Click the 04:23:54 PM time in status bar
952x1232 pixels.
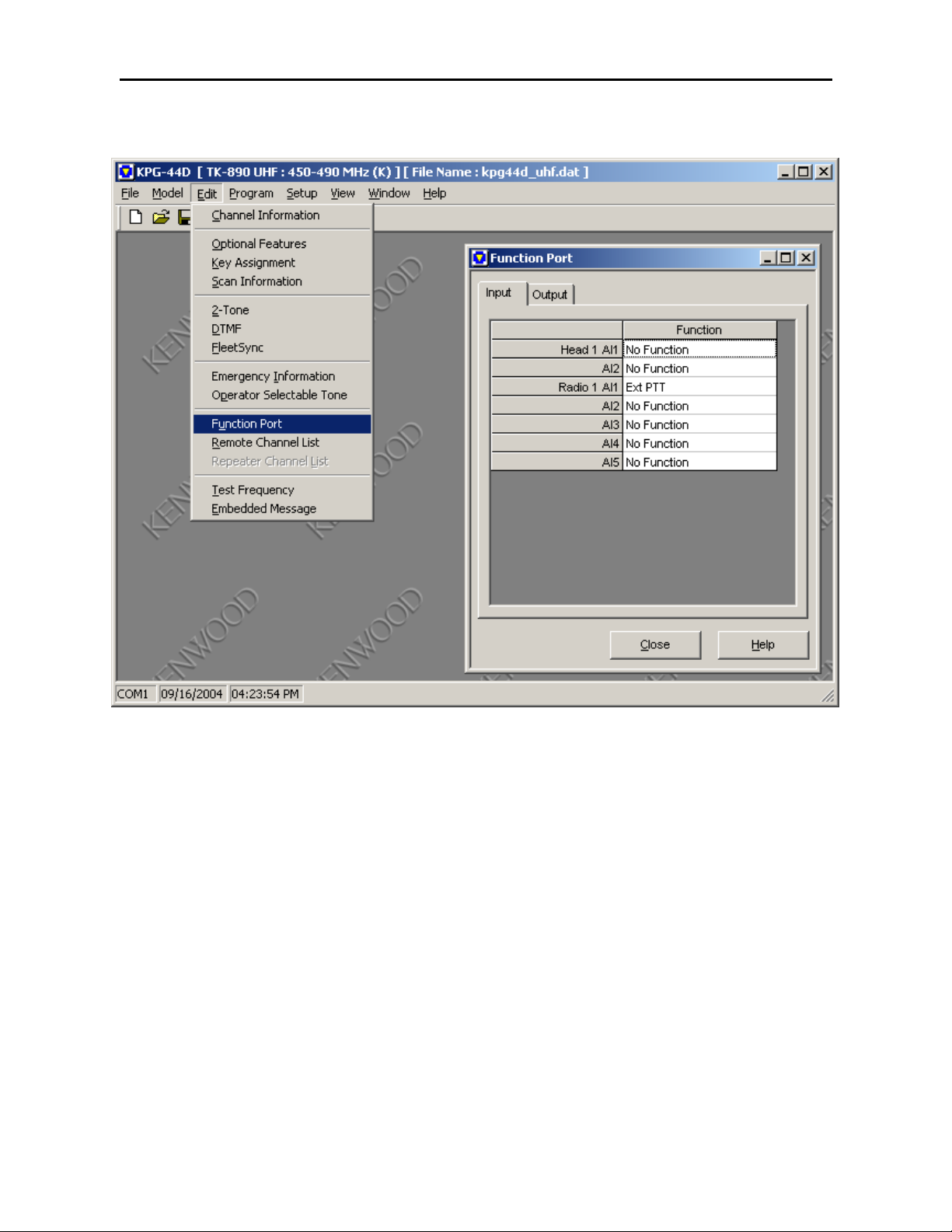(266, 693)
